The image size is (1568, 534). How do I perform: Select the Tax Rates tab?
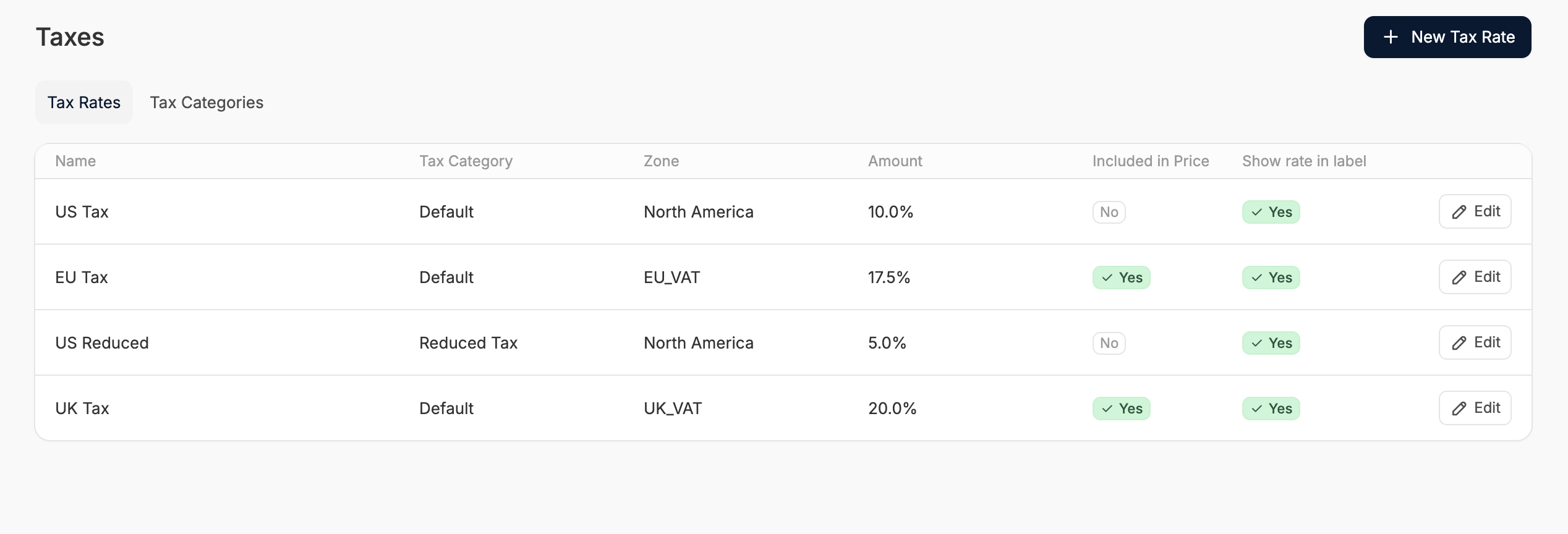pyautogui.click(x=84, y=103)
